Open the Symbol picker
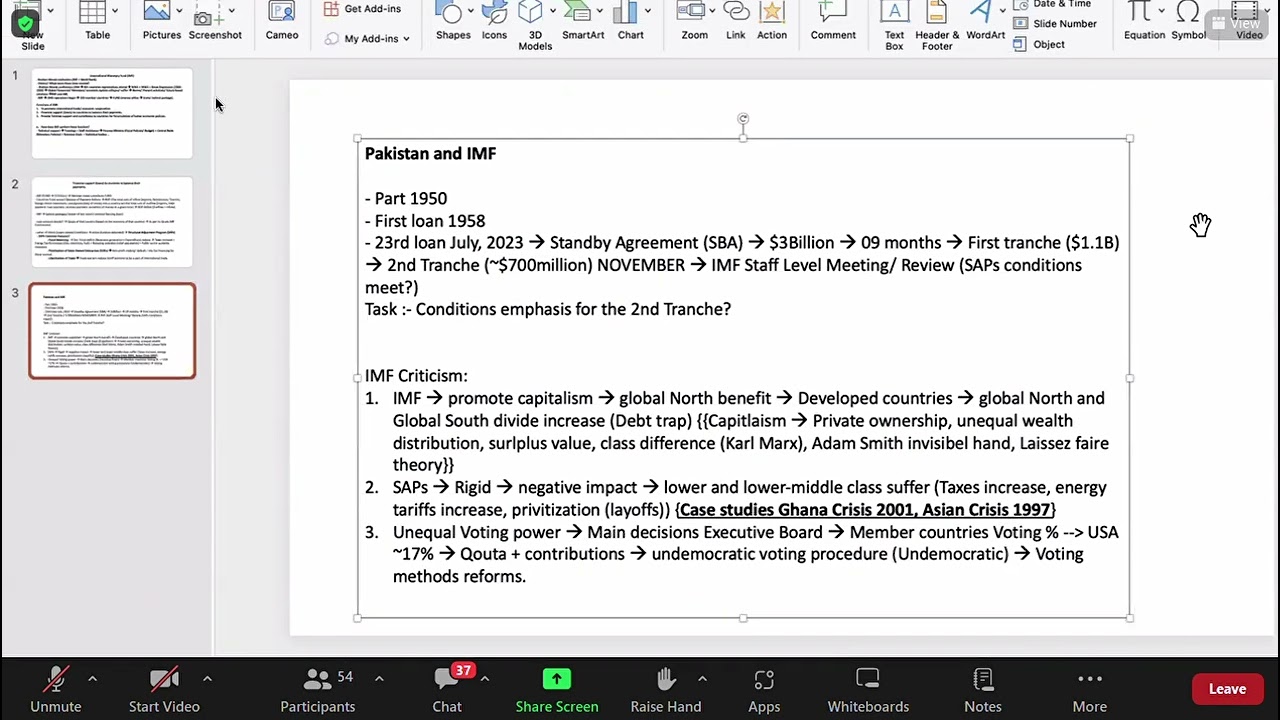Screen dimensions: 1280x720 coord(1188,20)
